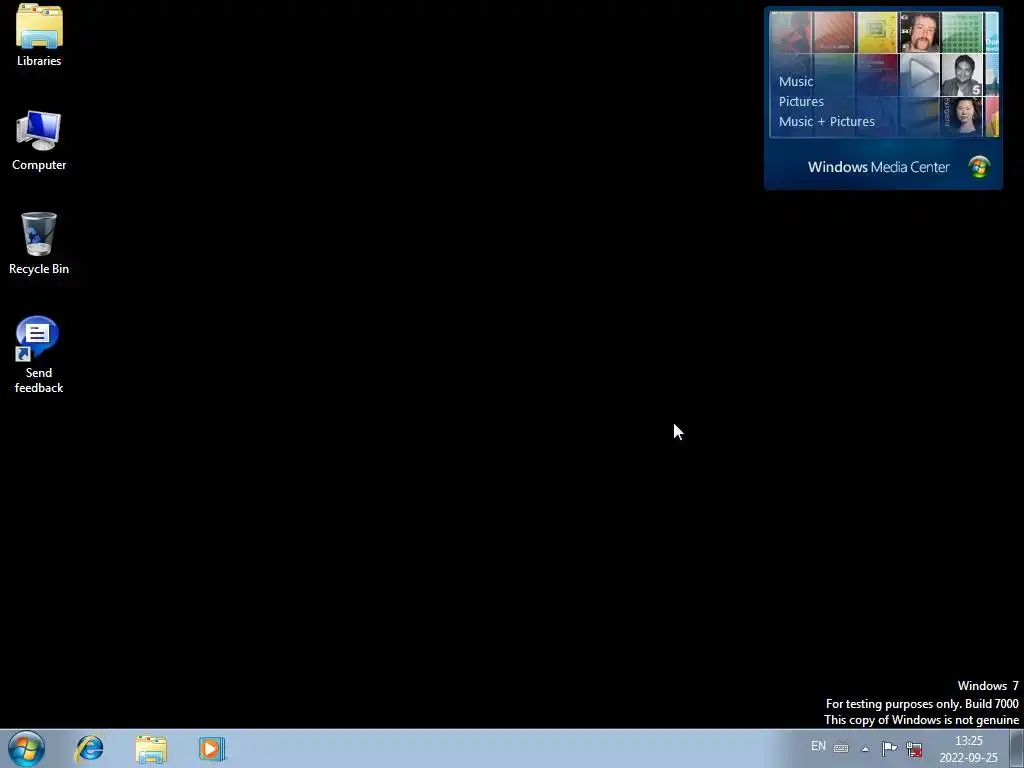Select the Recycle Bin desktop icon

39,243
